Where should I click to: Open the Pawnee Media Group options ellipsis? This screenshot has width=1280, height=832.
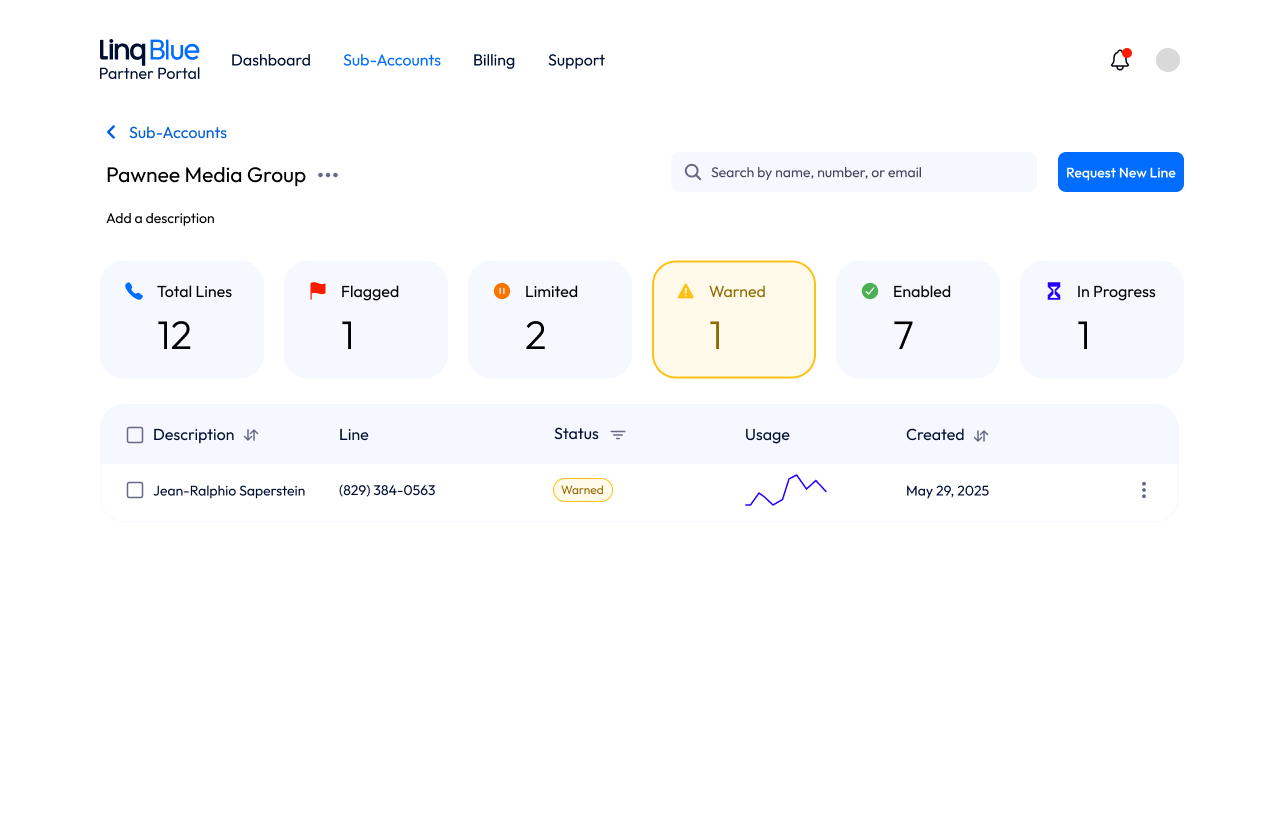tap(328, 175)
